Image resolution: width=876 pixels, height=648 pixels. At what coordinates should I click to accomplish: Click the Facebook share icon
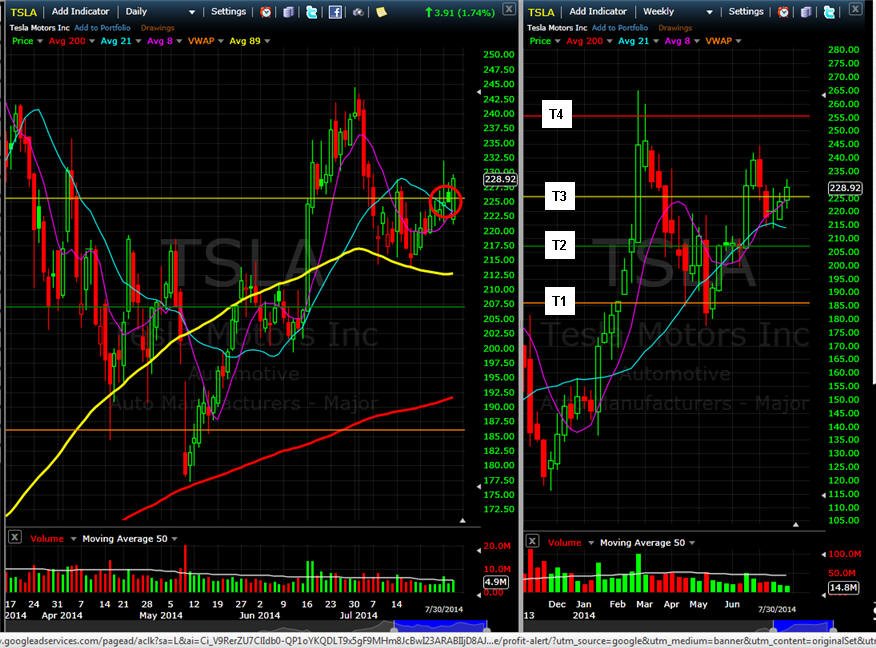(335, 12)
